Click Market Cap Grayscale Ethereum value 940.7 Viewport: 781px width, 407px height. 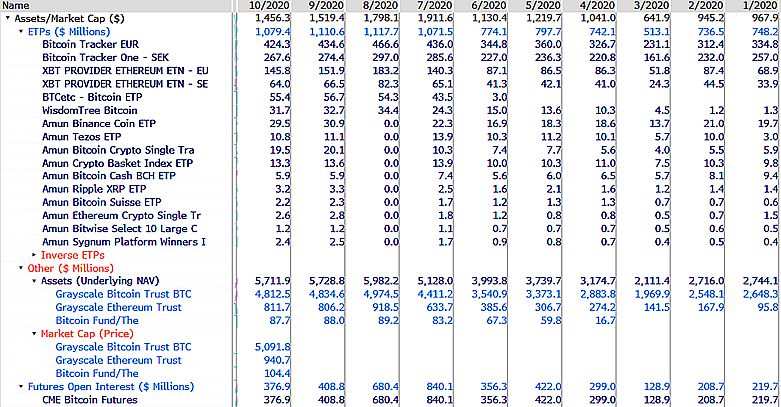pos(276,360)
